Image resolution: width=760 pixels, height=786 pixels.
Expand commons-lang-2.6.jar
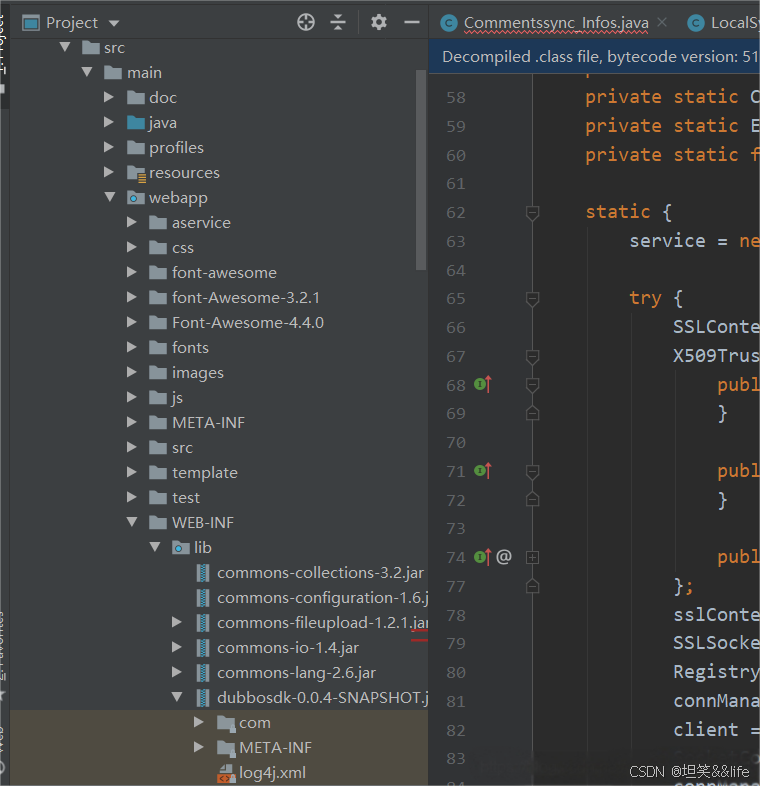176,673
